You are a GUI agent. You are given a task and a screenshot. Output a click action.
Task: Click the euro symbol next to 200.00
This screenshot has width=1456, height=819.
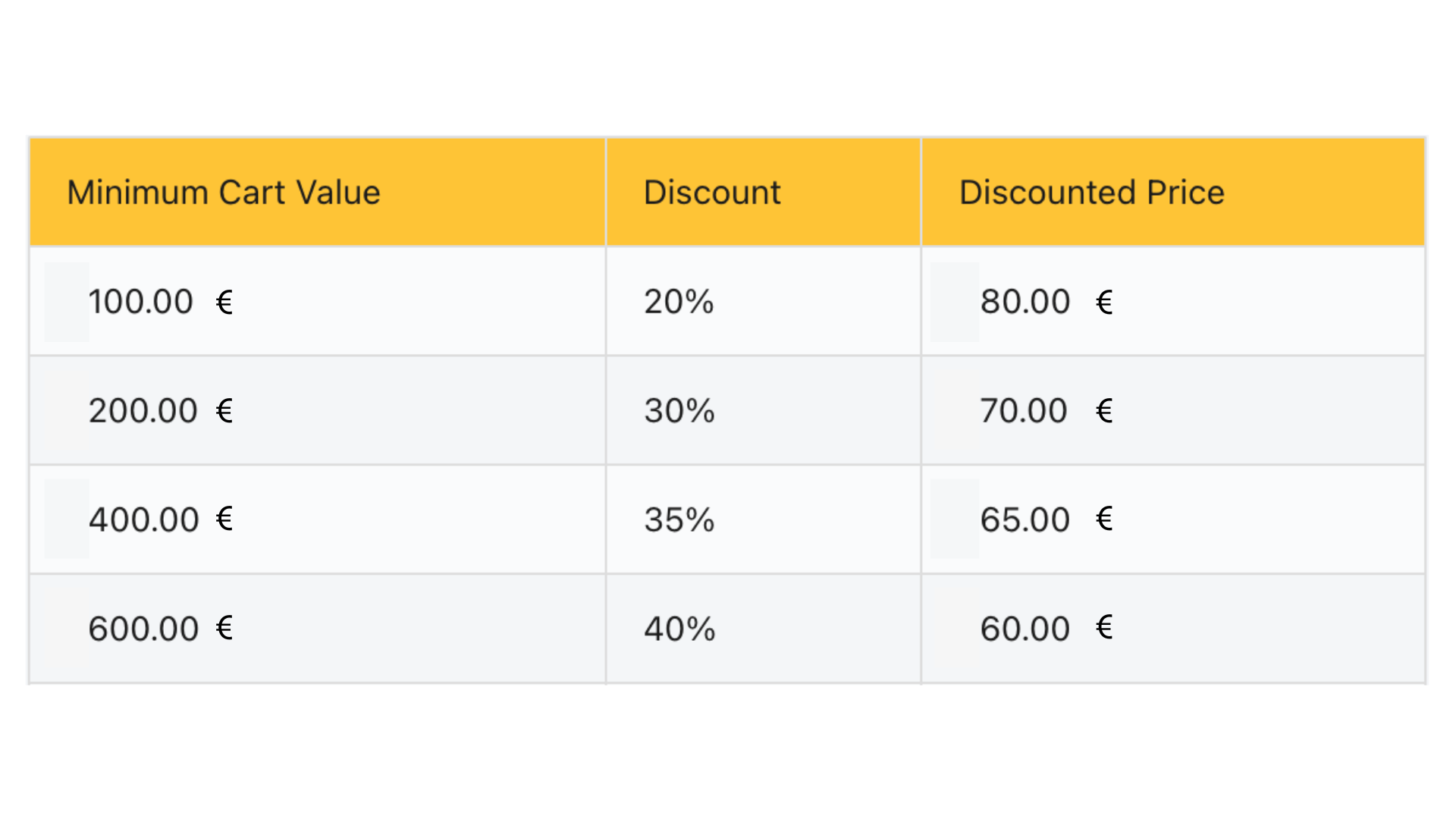coord(224,410)
